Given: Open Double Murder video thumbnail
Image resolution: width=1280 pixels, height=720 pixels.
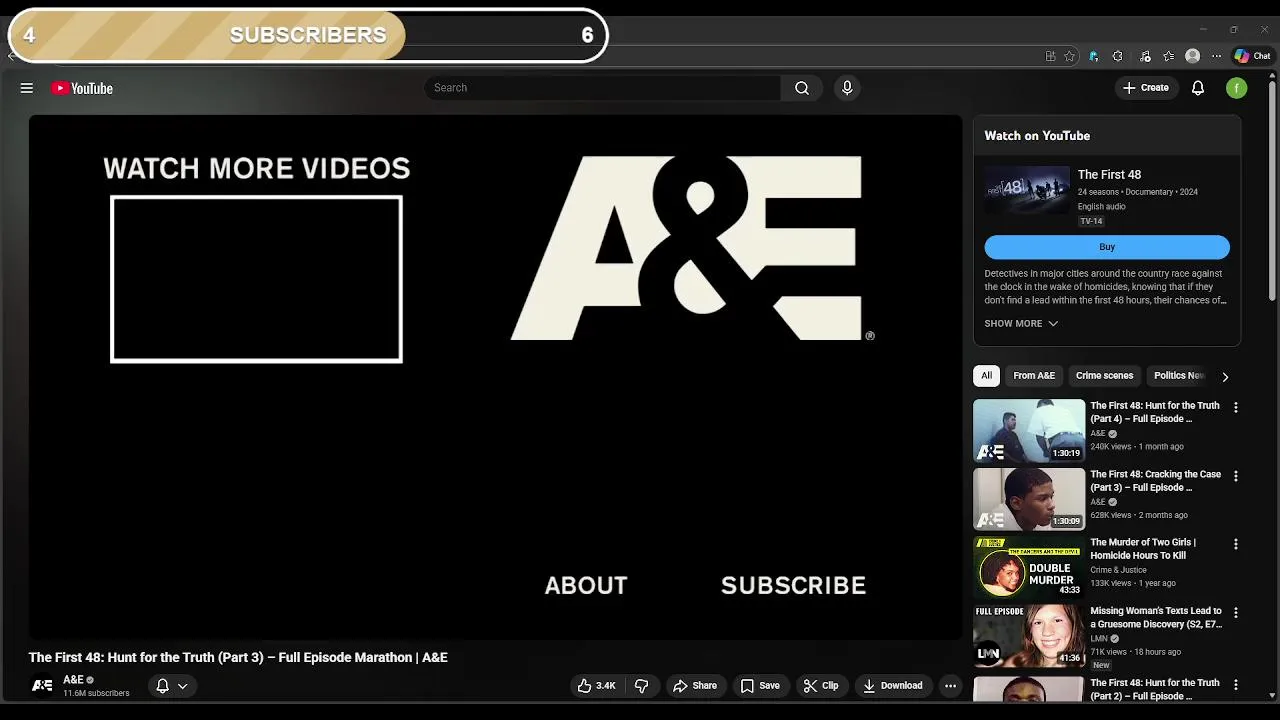Looking at the screenshot, I should point(1029,567).
